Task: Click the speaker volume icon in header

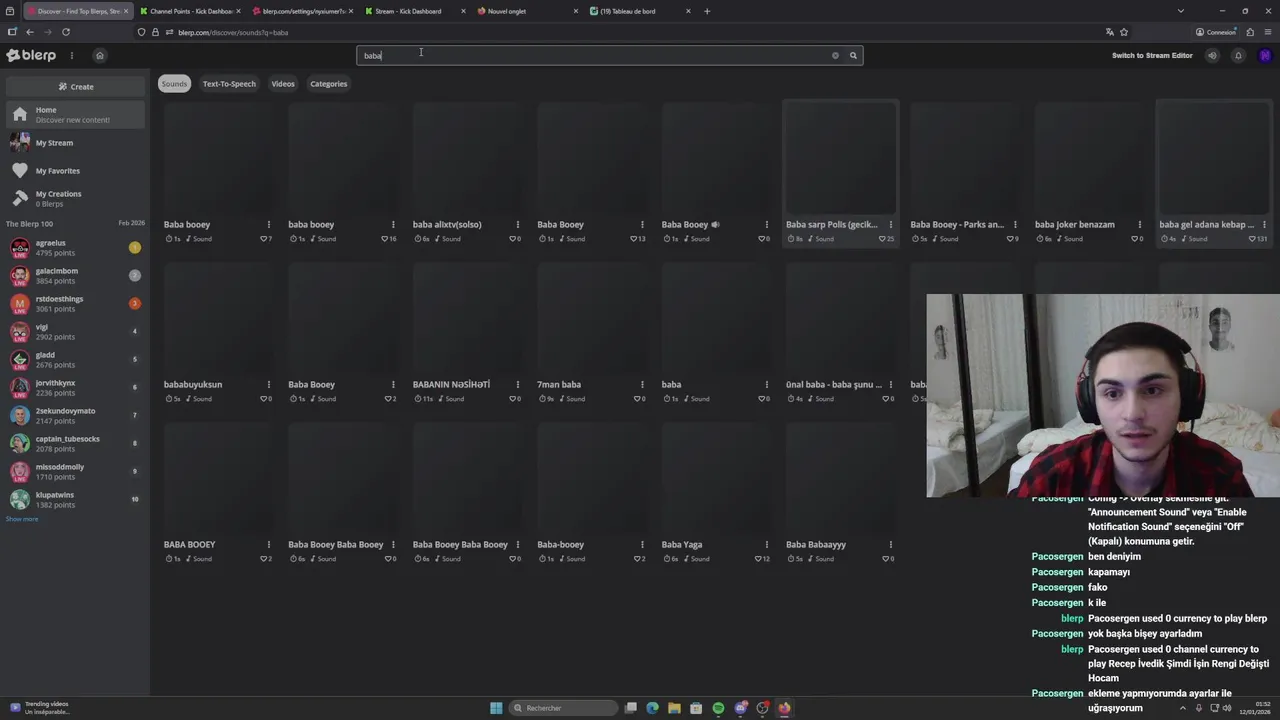Action: (1212, 55)
